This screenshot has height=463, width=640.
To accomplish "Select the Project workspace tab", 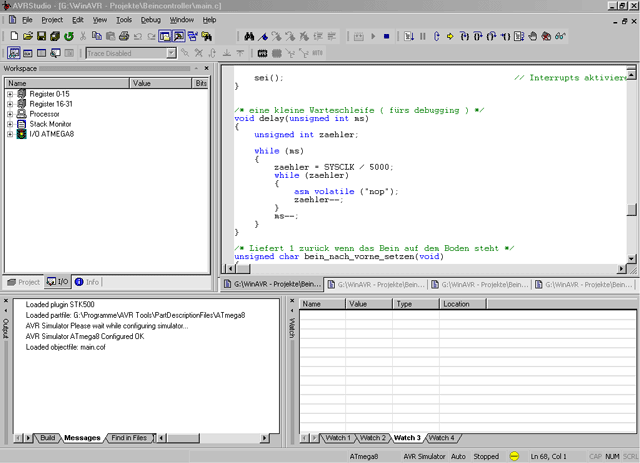I will [24, 282].
